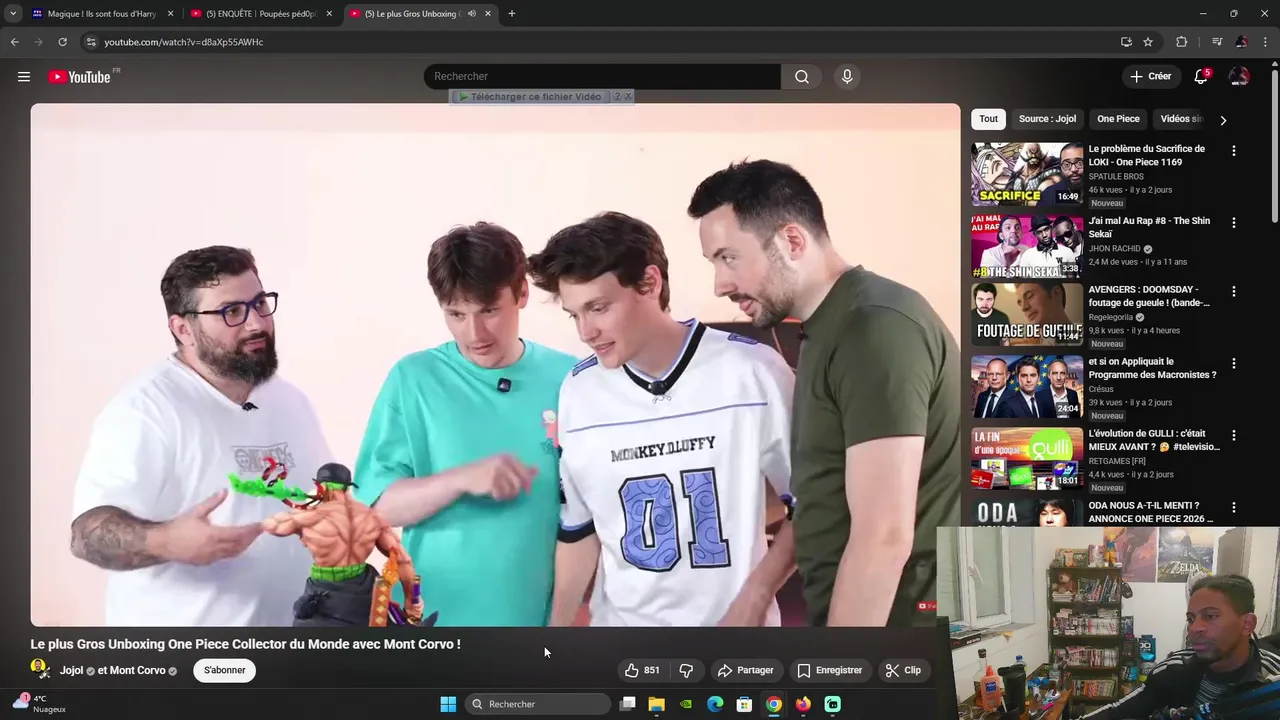This screenshot has width=1280, height=720.
Task: Open the AVENGERS : DOOMSDAY video thumbnail
Action: (1027, 314)
